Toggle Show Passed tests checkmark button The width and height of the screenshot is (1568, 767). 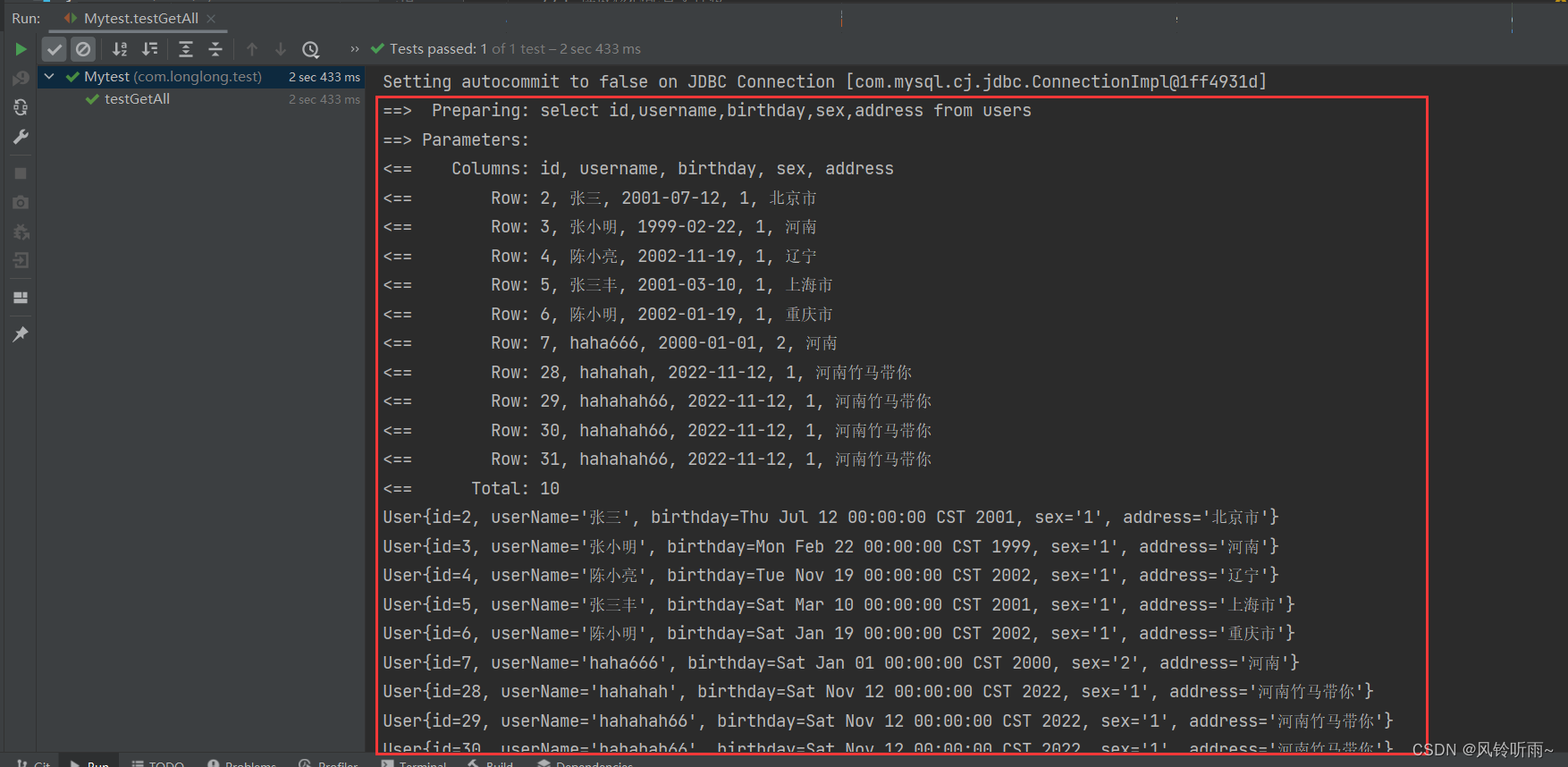[x=55, y=49]
